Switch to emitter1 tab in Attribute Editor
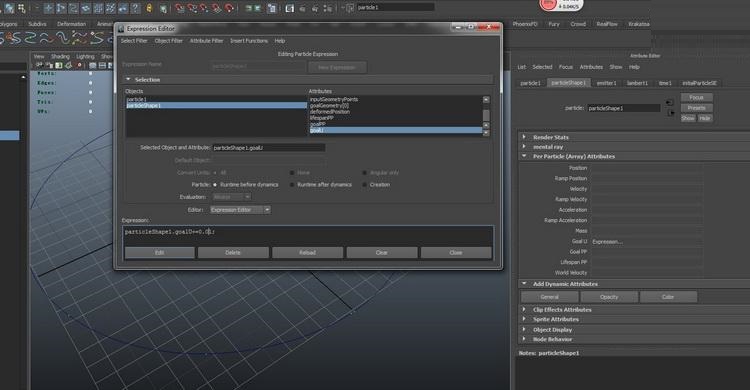The height and width of the screenshot is (390, 750). point(607,83)
